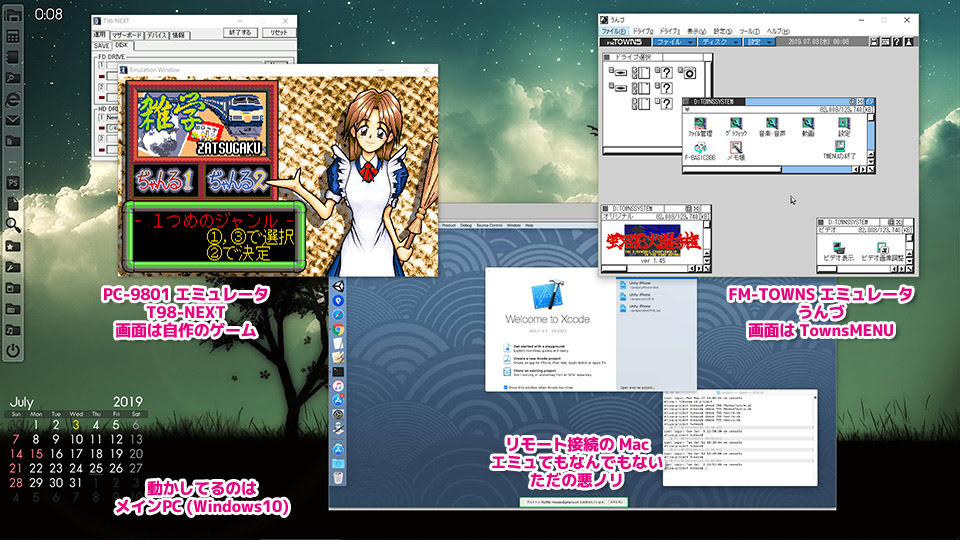The image size is (960, 540).
Task: Open 表示(V) menu in うんづ window
Action: [696, 31]
